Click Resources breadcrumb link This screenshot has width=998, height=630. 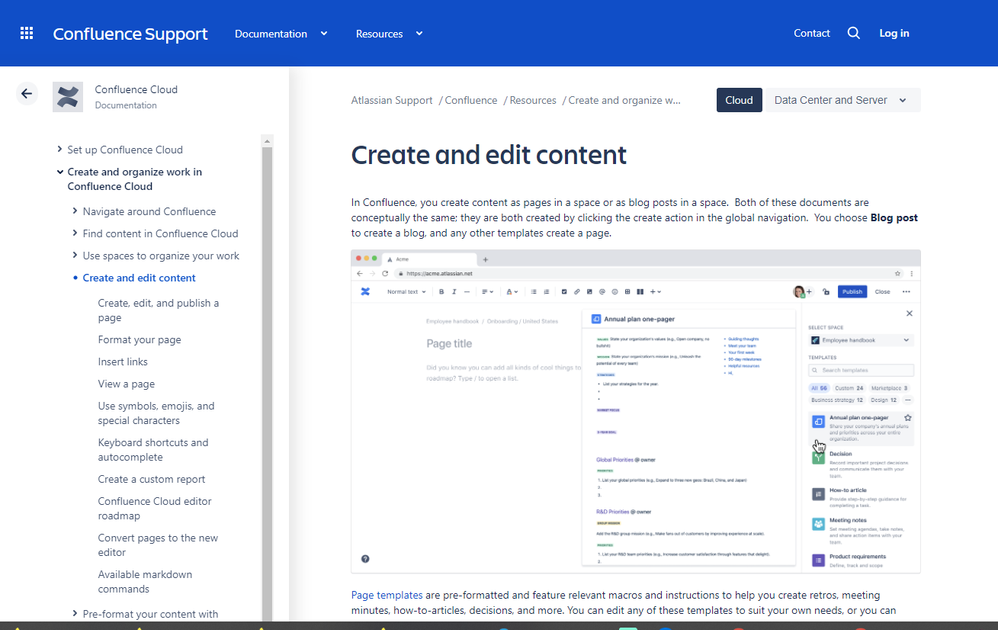[533, 101]
